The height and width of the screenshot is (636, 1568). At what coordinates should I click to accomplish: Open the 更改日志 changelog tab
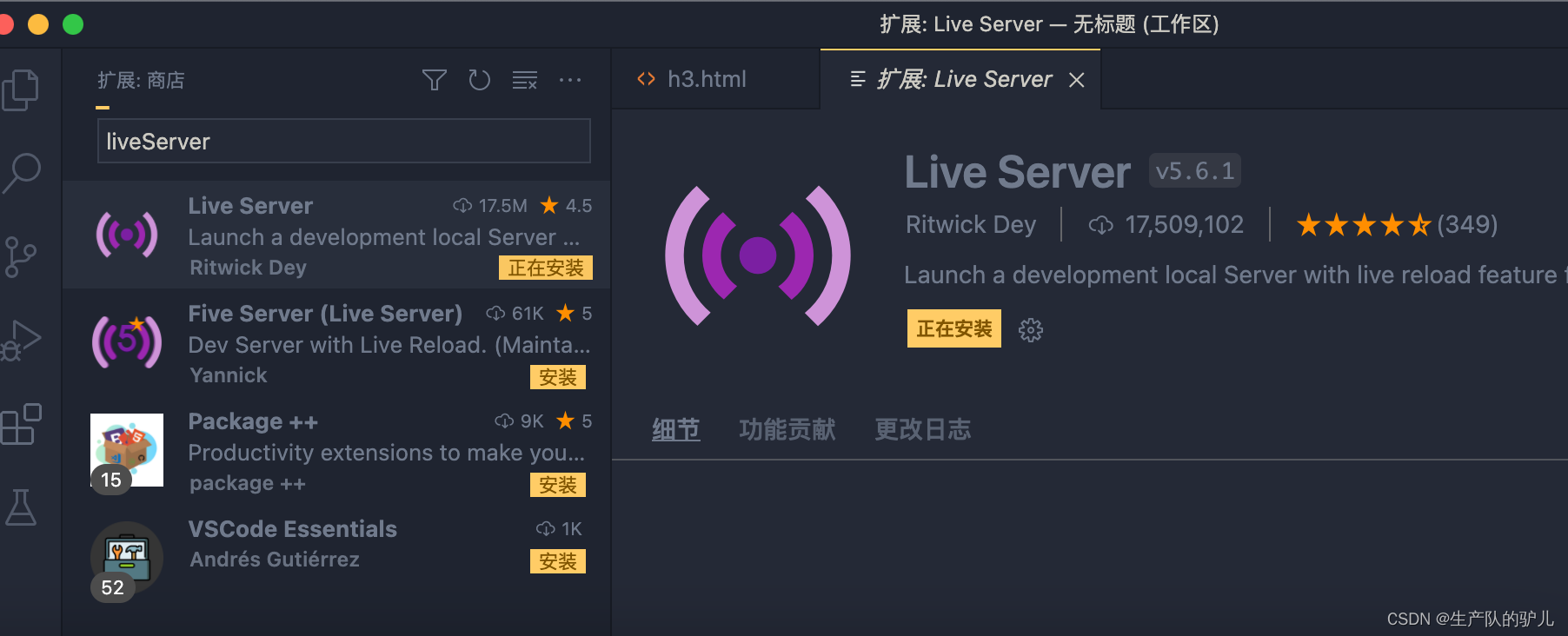point(923,429)
